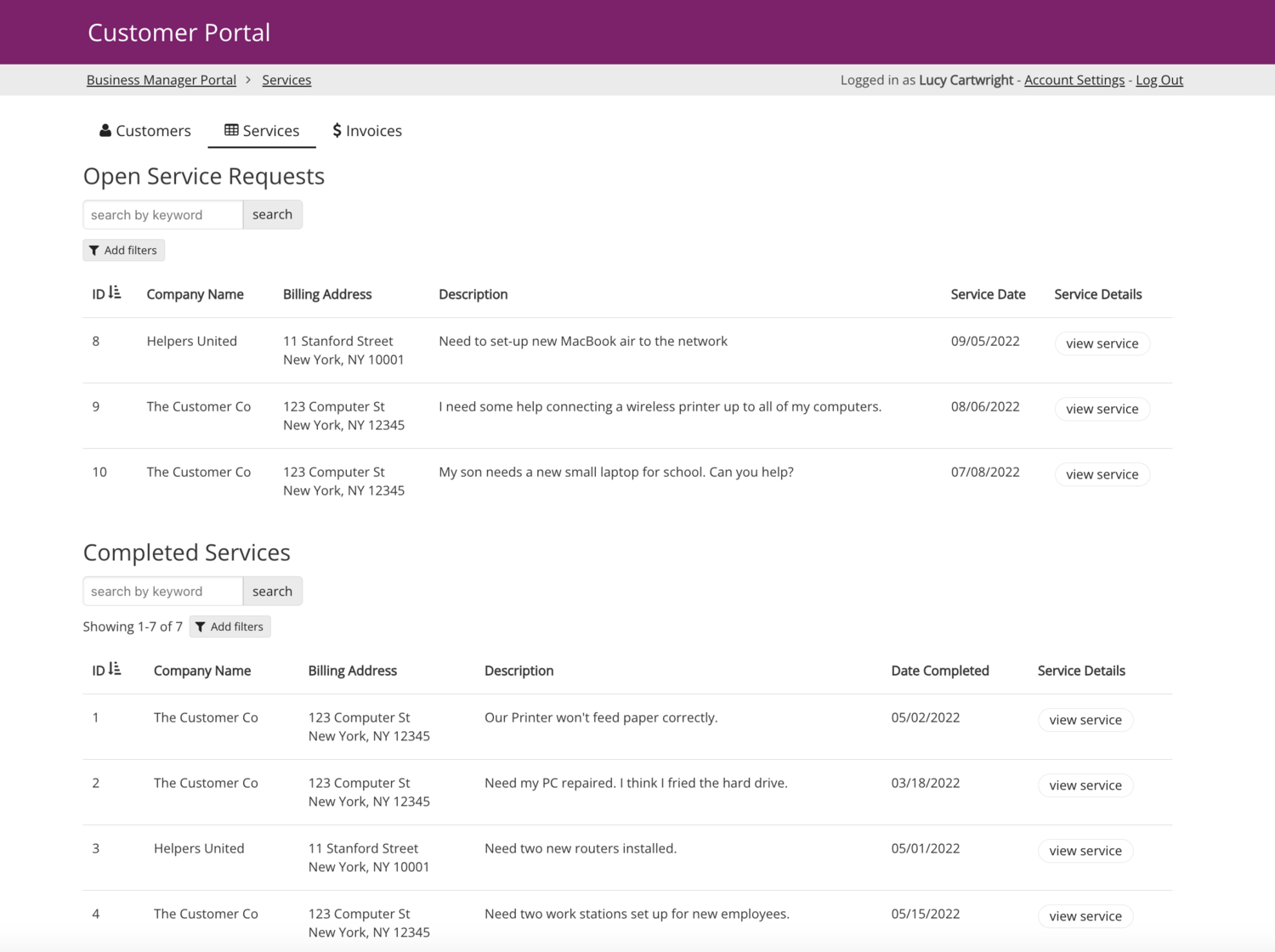
Task: Follow the Business Manager Portal breadcrumb link
Action: (x=161, y=79)
